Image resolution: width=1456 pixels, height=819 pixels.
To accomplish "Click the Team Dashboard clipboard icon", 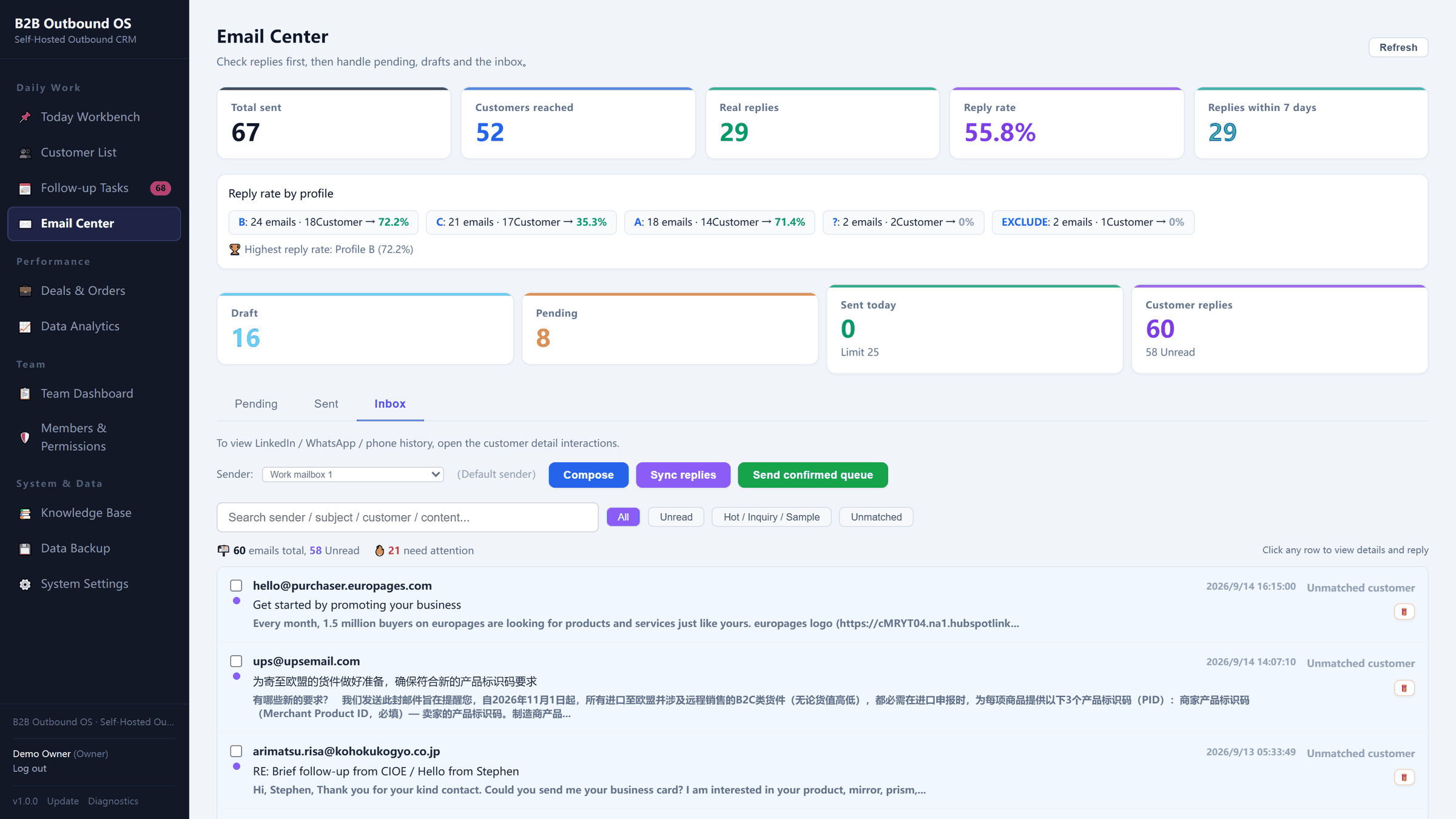I will coord(25,394).
